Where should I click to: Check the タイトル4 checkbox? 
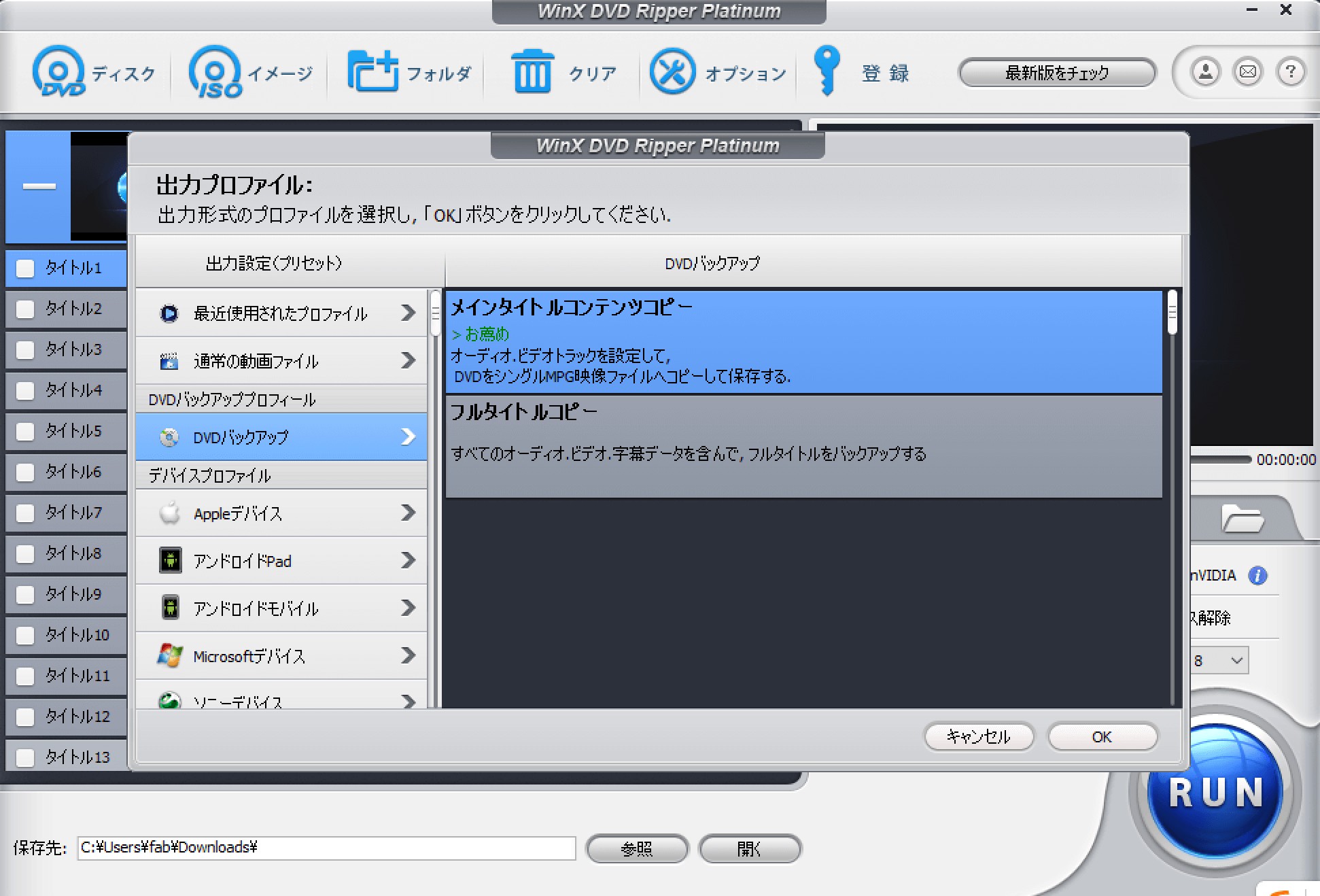tap(25, 391)
